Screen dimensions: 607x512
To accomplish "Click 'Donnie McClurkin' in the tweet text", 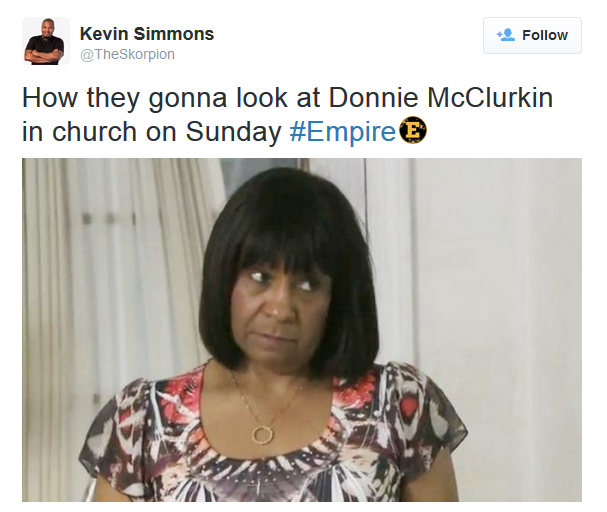I will pos(441,98).
